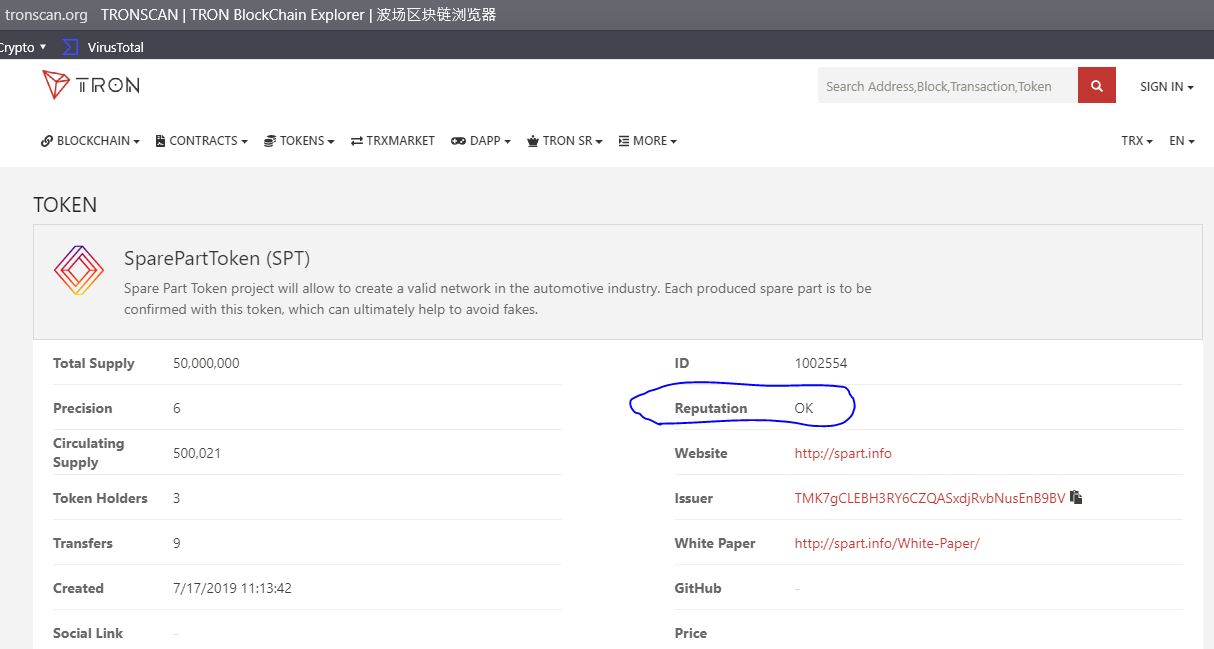Click the Transfers label
Screen dimensions: 1214x649
pos(83,543)
